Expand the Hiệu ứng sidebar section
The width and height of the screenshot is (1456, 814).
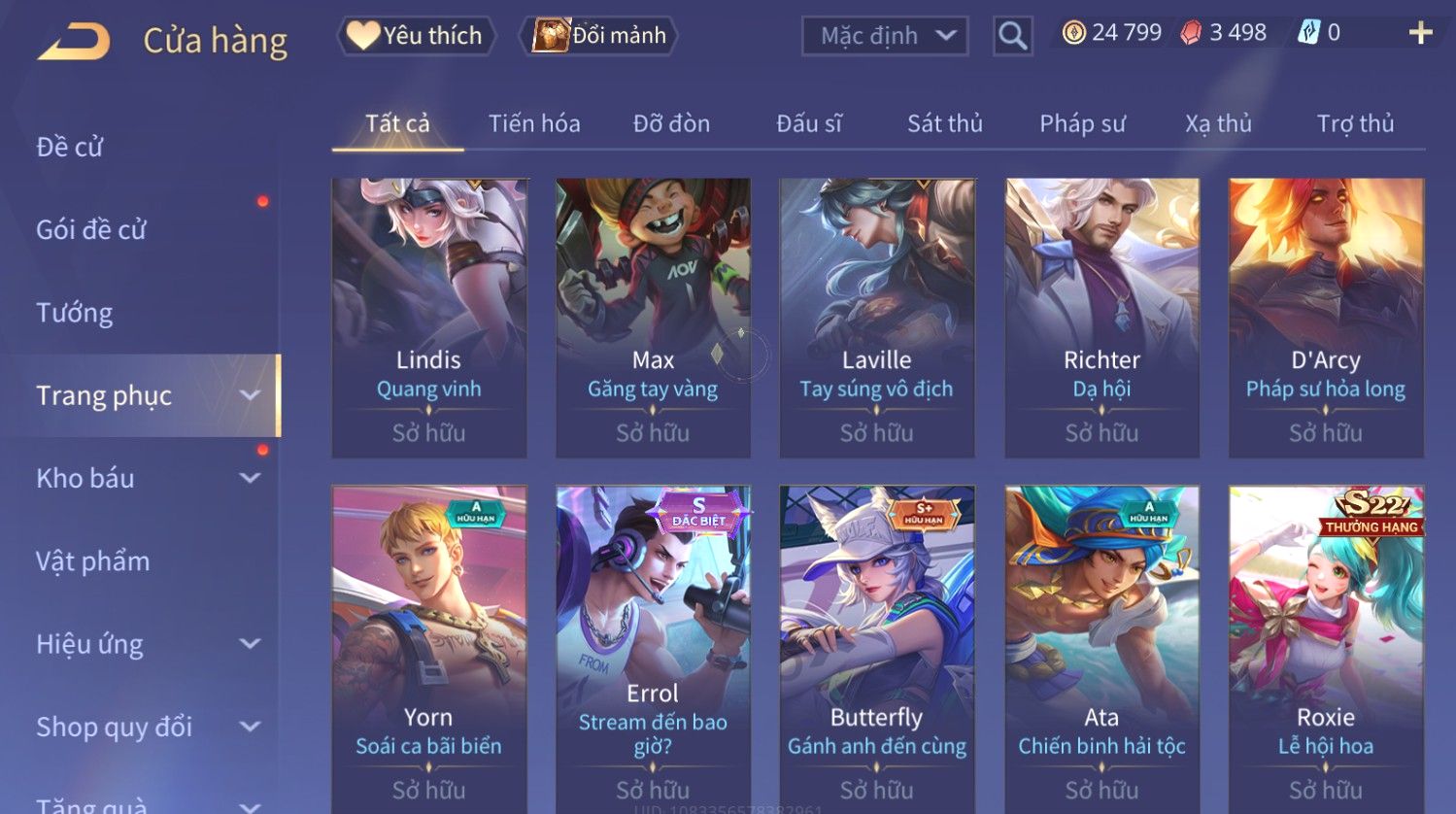click(x=250, y=643)
